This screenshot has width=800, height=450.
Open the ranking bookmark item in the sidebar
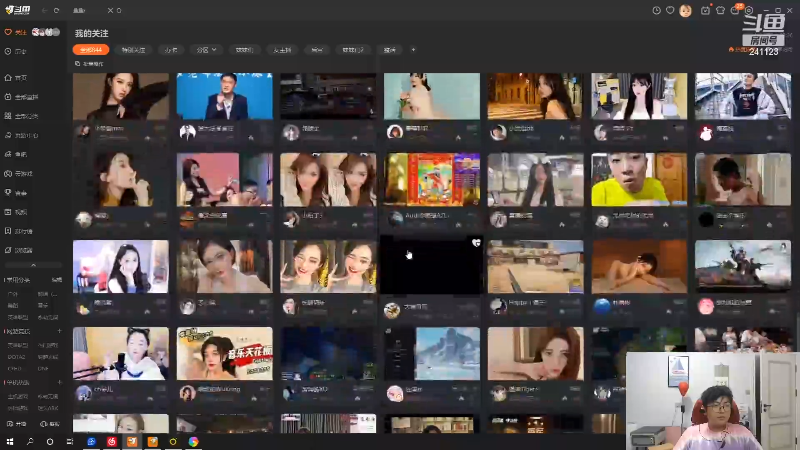tap(19, 231)
